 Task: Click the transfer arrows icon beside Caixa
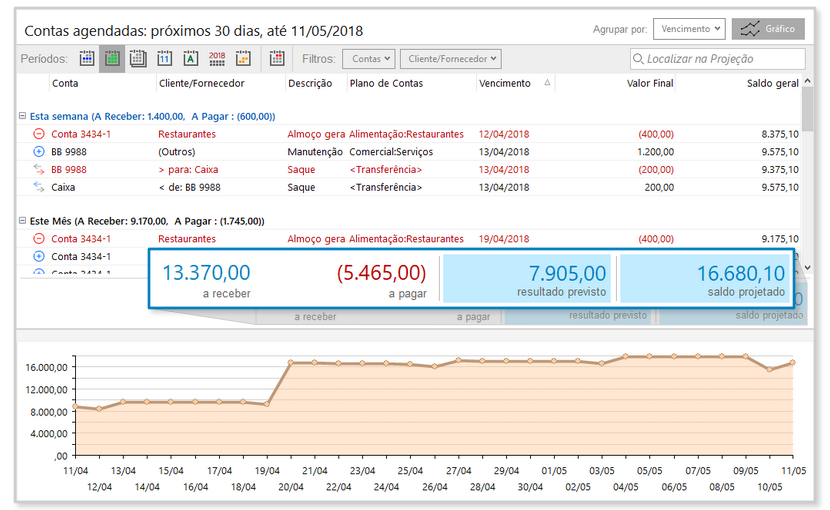[38, 187]
